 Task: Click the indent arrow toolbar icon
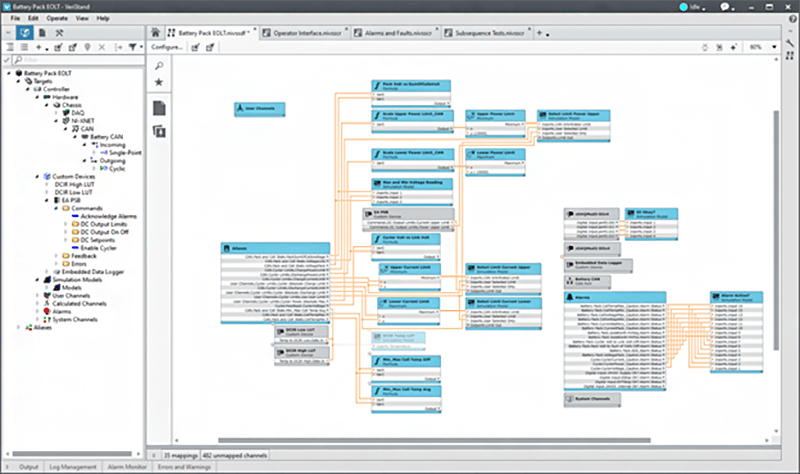tap(118, 47)
